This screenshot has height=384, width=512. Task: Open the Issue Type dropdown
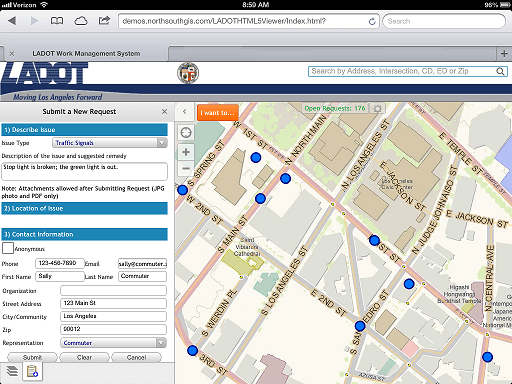110,143
